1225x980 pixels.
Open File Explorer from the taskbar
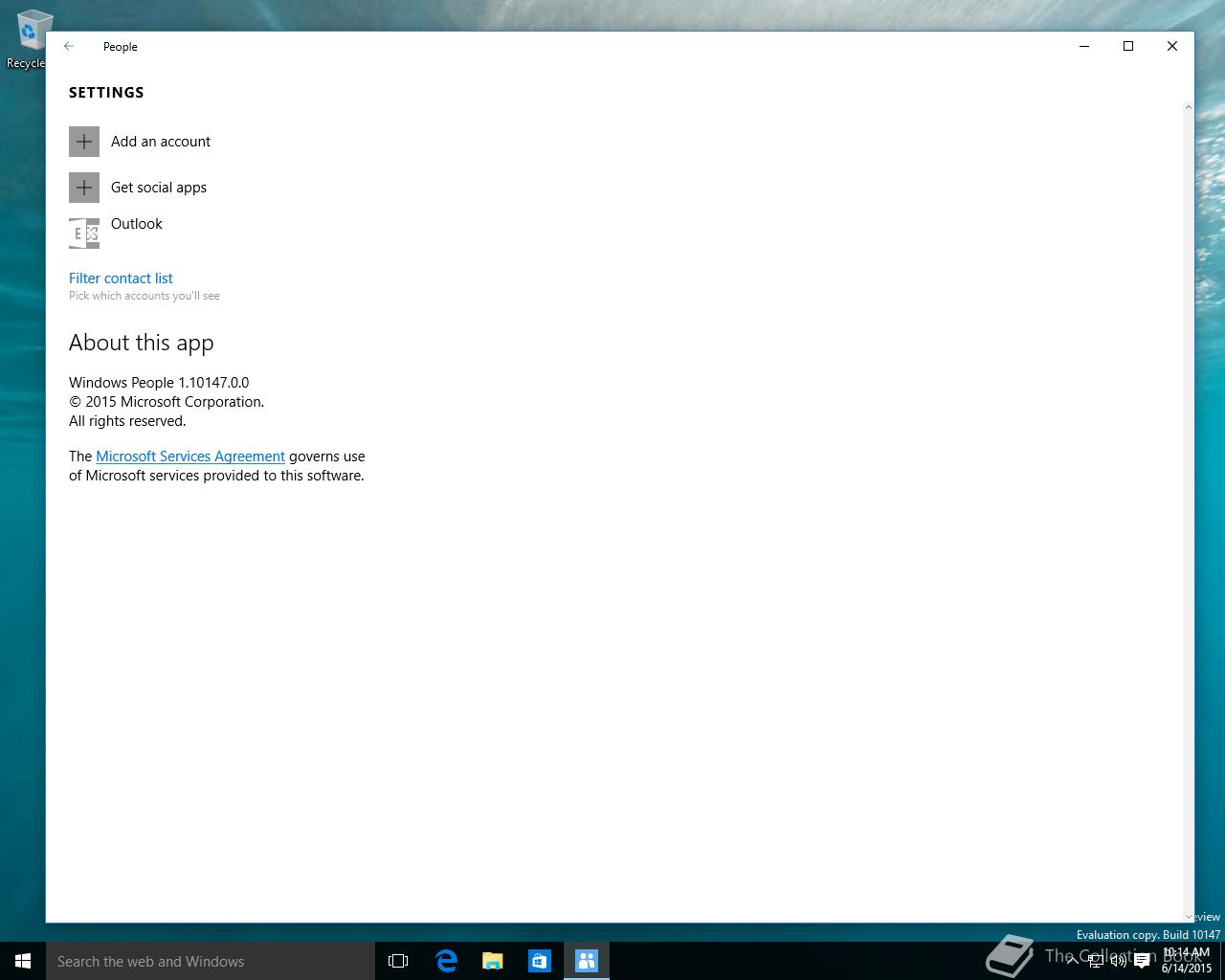coord(493,961)
